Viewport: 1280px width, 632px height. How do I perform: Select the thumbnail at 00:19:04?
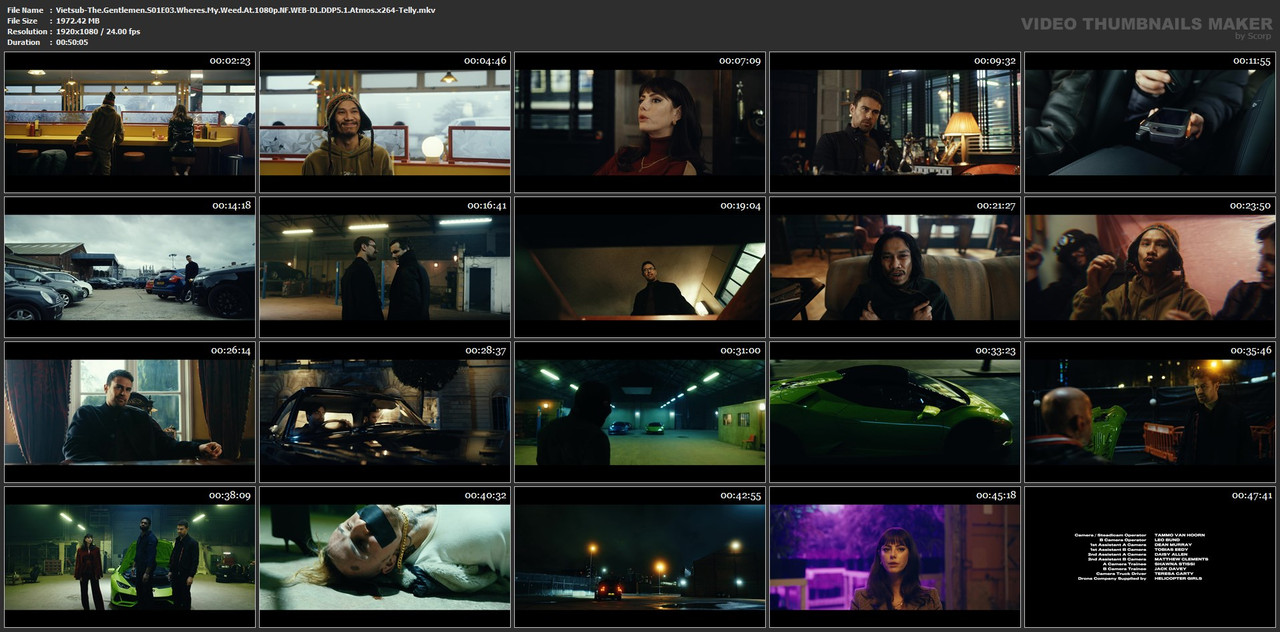click(640, 267)
